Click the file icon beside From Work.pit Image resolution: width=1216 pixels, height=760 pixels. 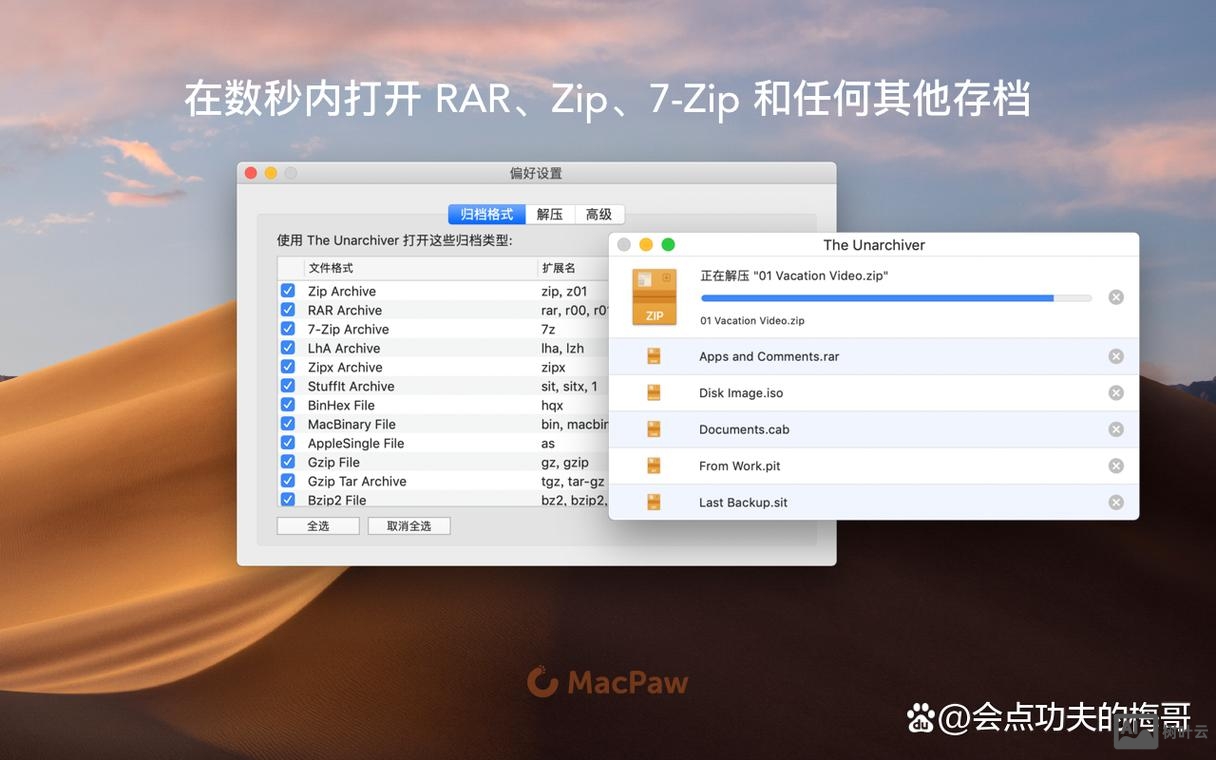(x=653, y=465)
